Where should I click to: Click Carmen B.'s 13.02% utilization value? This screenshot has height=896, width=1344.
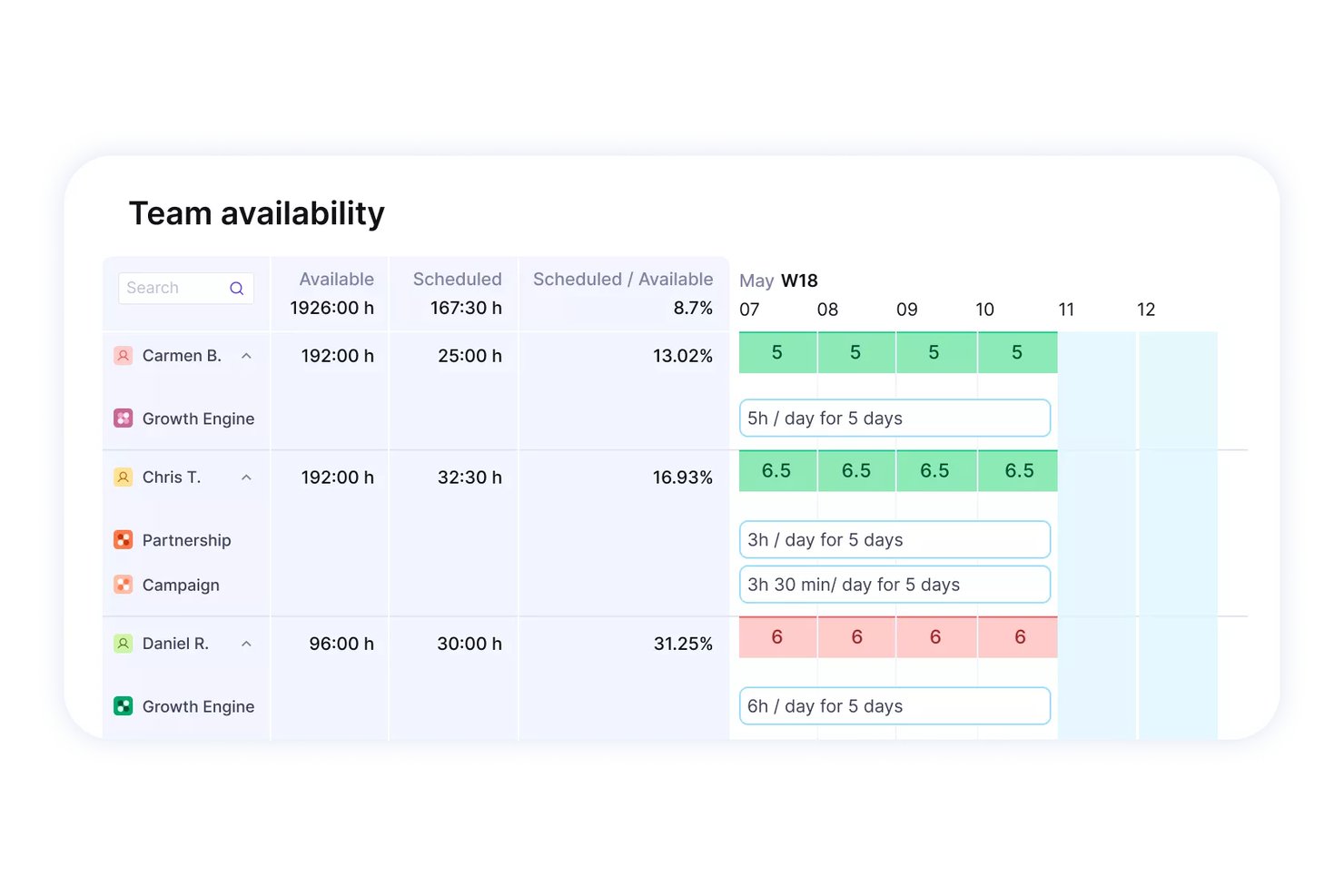(683, 356)
